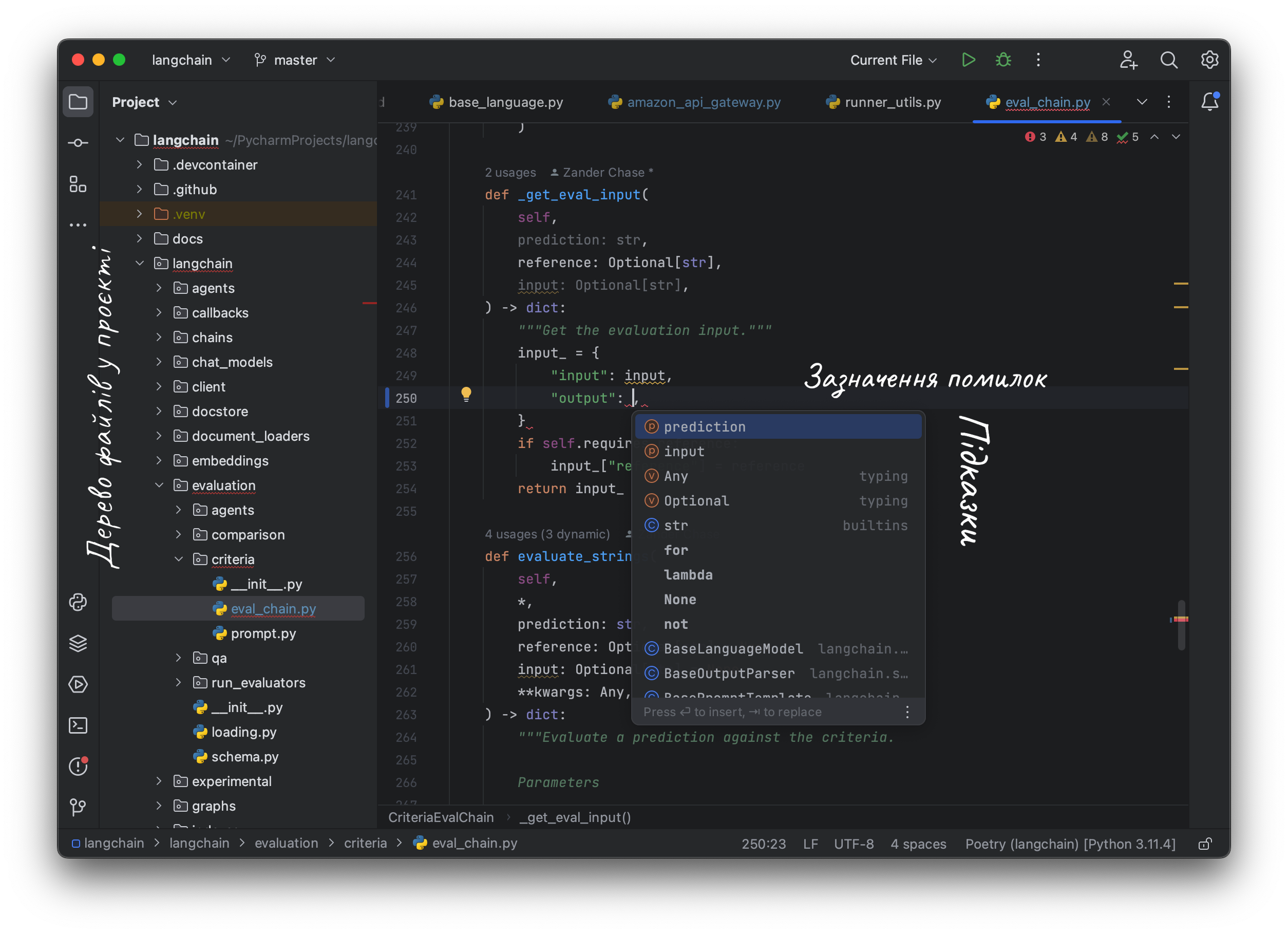Expand the agents folder under langchain
Viewport: 1288px width, 934px height.
coord(159,288)
